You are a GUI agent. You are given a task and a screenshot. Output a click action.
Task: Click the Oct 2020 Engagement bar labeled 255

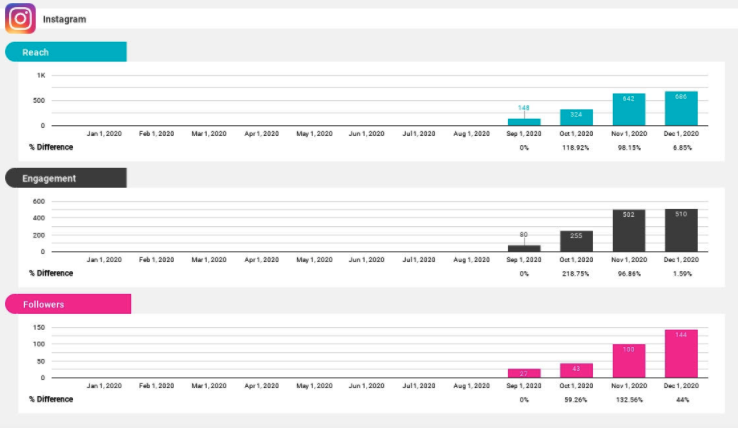click(576, 241)
